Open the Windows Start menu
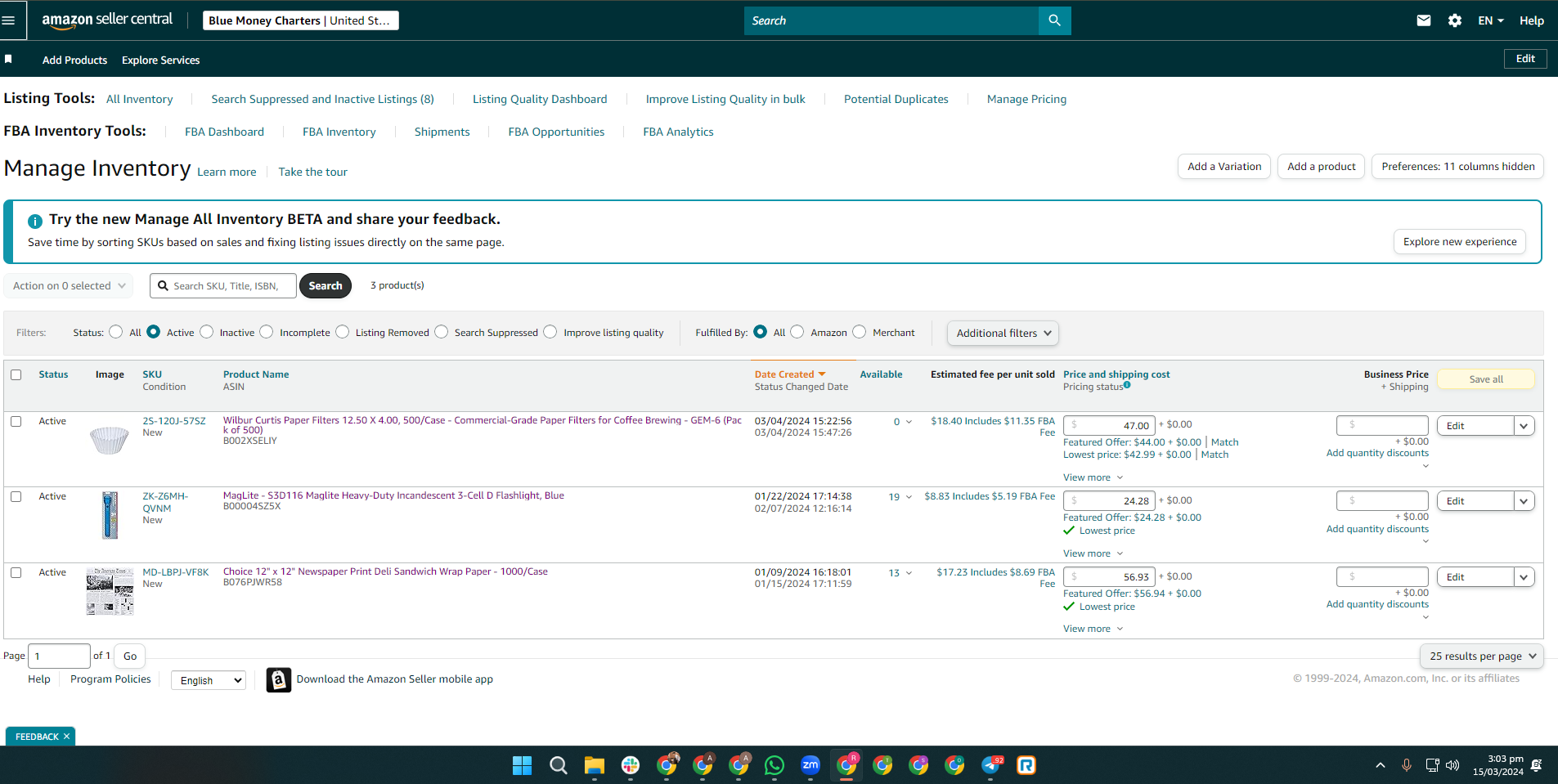 tap(522, 765)
